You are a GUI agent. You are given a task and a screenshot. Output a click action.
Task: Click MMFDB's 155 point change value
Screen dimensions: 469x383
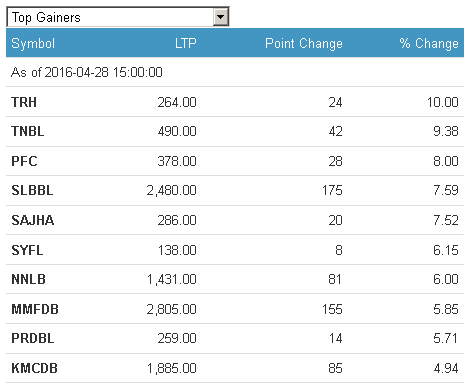332,309
